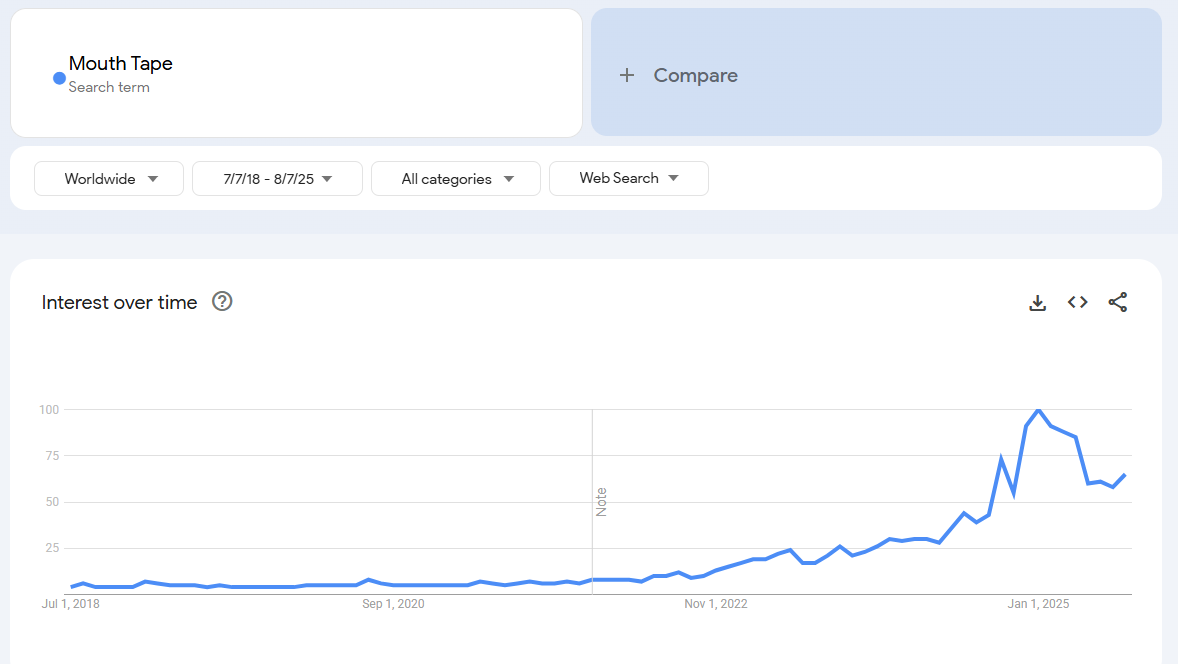The height and width of the screenshot is (664, 1178).
Task: Select the Nov 1, 2022 axis label
Action: click(x=715, y=604)
